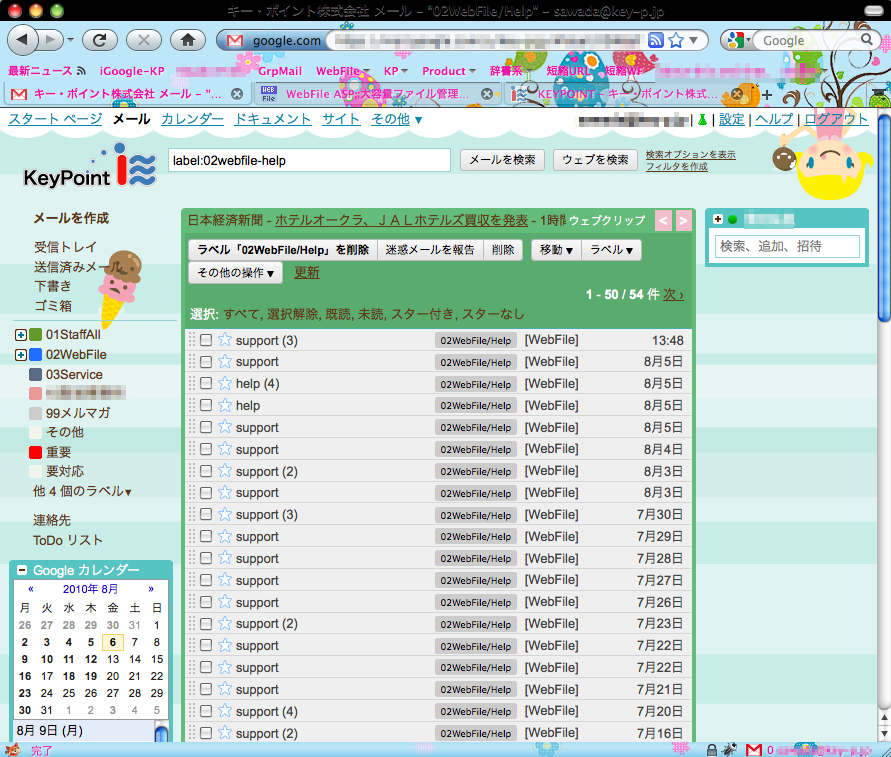Image resolution: width=891 pixels, height=757 pixels.
Task: Click the green 01StaffAll label color swatch
Action: (x=35, y=335)
